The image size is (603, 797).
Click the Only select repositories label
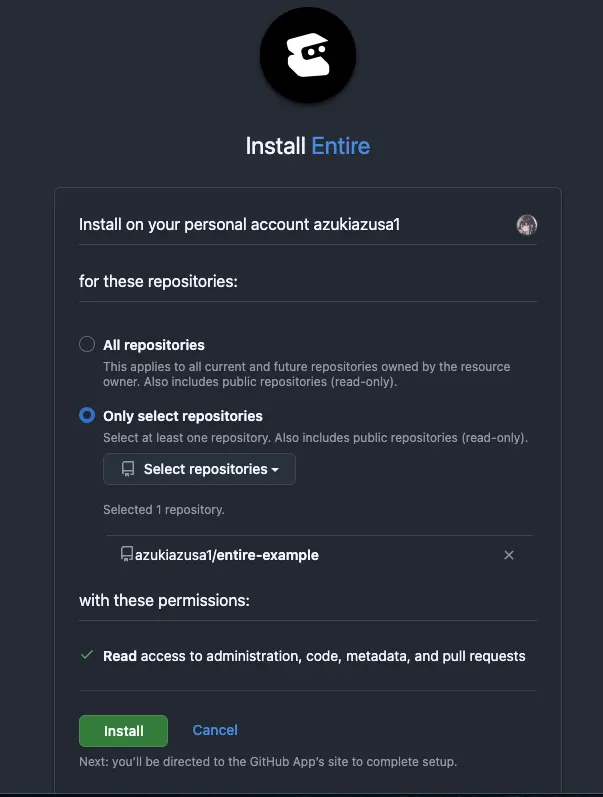point(183,416)
